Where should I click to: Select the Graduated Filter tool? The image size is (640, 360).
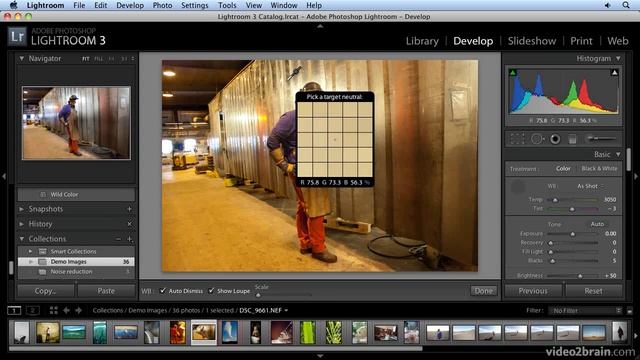pos(572,139)
